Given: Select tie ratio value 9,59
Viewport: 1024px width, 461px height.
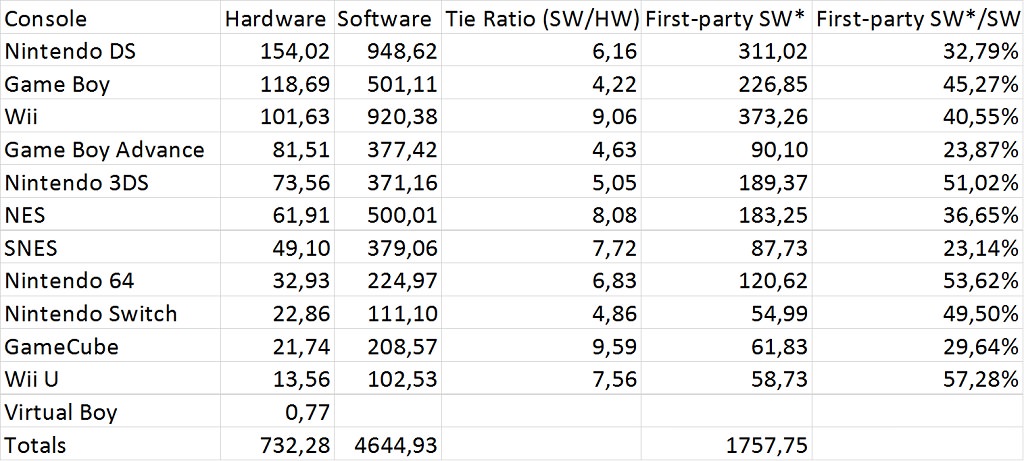Looking at the screenshot, I should click(539, 345).
